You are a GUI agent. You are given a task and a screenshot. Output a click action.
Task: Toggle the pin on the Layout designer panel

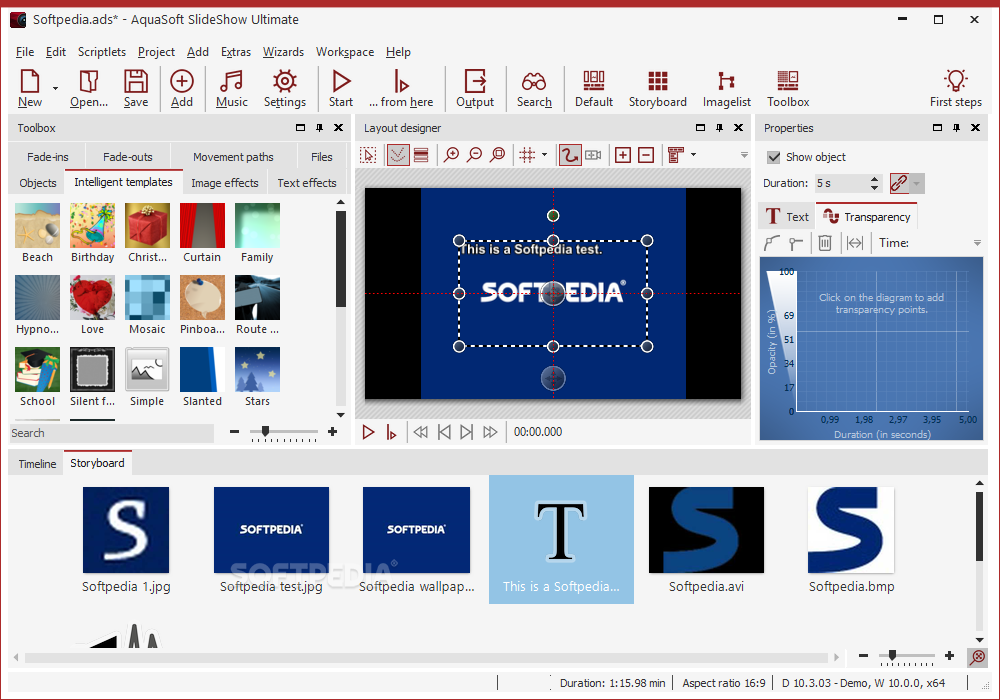tap(719, 128)
